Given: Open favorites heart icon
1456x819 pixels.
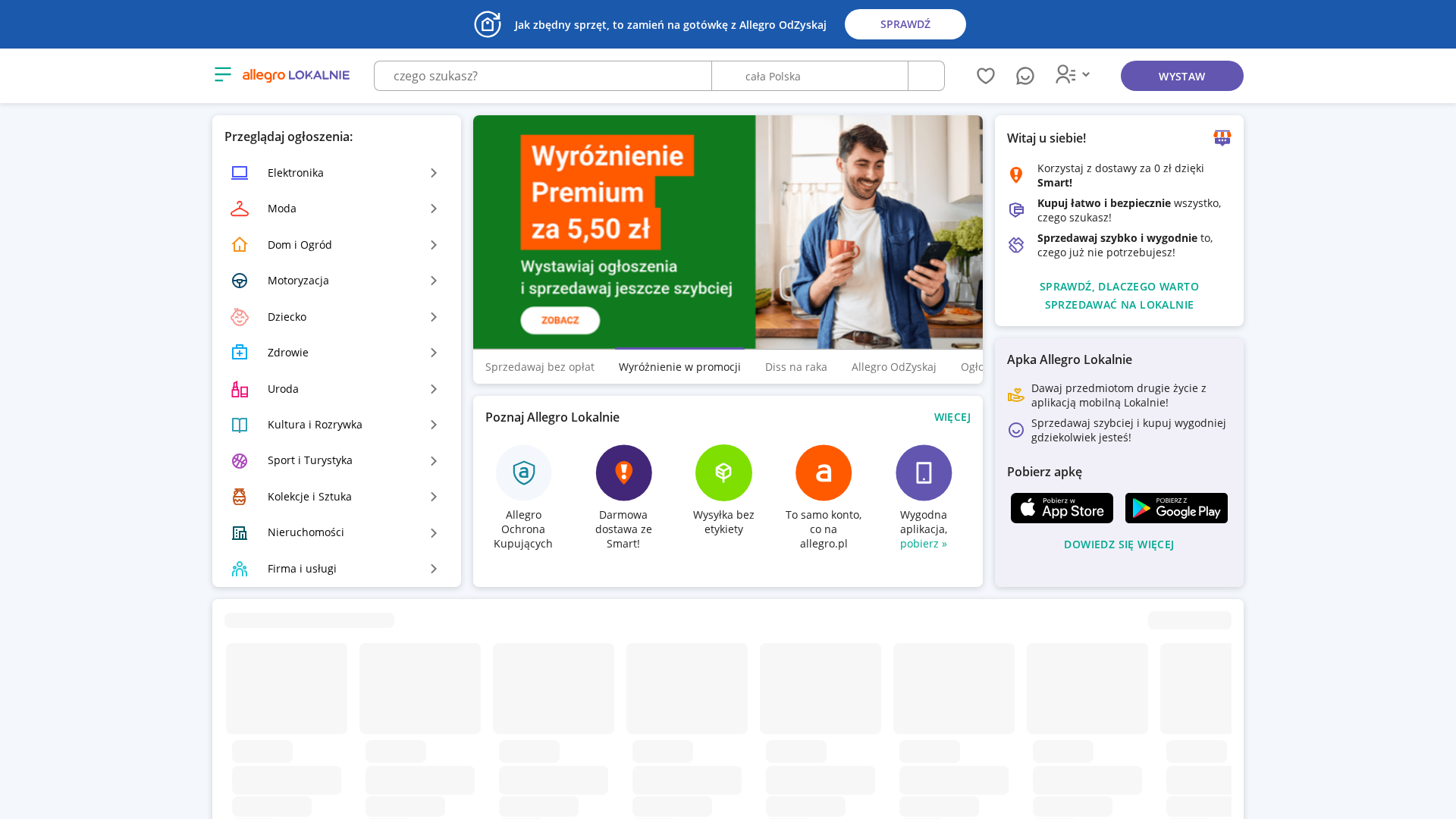Looking at the screenshot, I should (x=986, y=75).
